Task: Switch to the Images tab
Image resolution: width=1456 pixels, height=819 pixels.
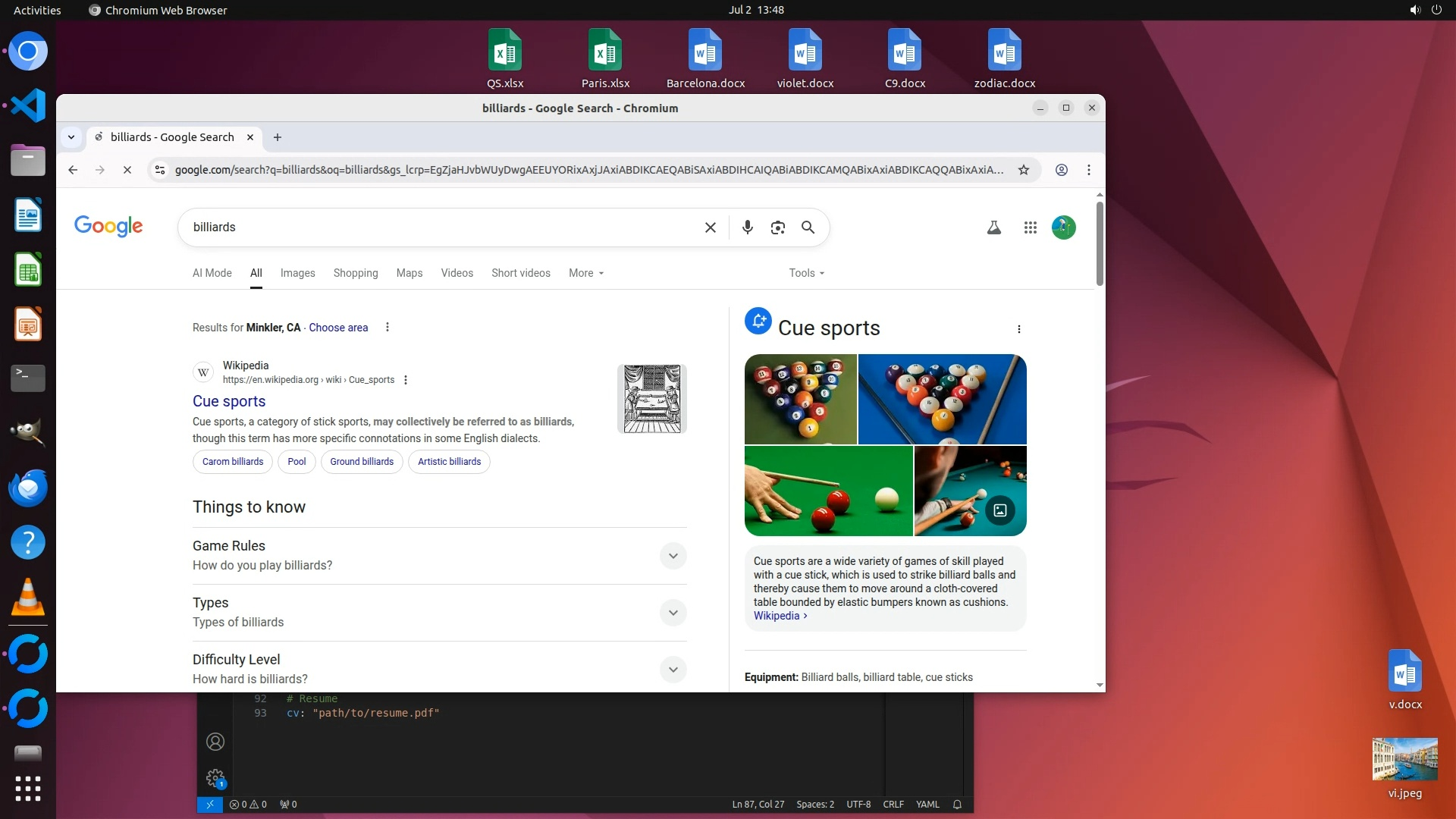Action: pos(297,273)
